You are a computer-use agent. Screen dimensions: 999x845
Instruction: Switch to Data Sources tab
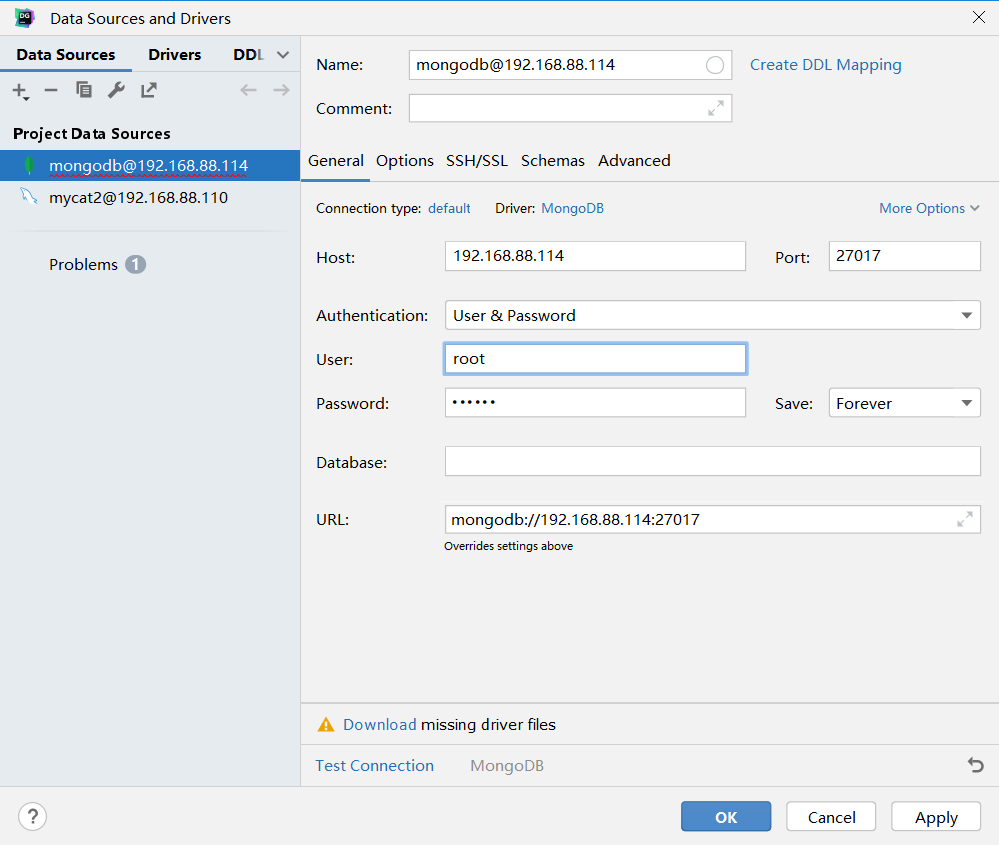(x=66, y=55)
